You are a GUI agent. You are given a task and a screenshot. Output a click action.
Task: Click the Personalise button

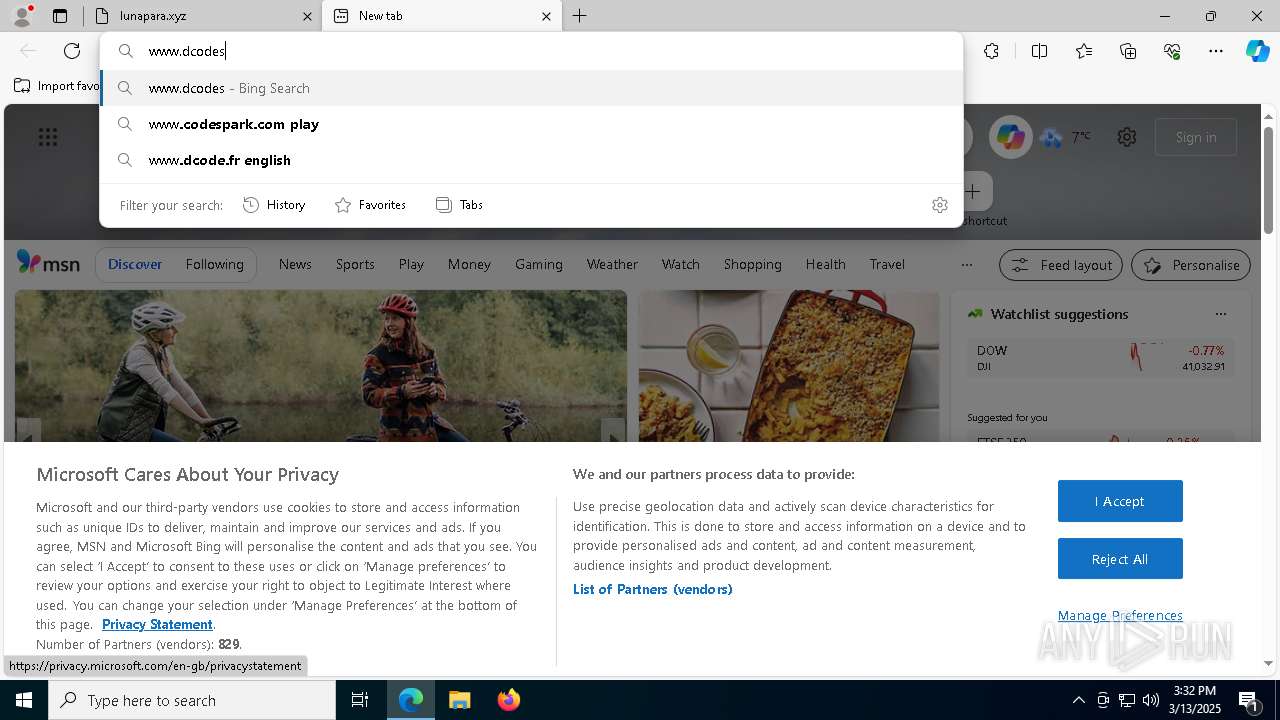[x=1191, y=265]
